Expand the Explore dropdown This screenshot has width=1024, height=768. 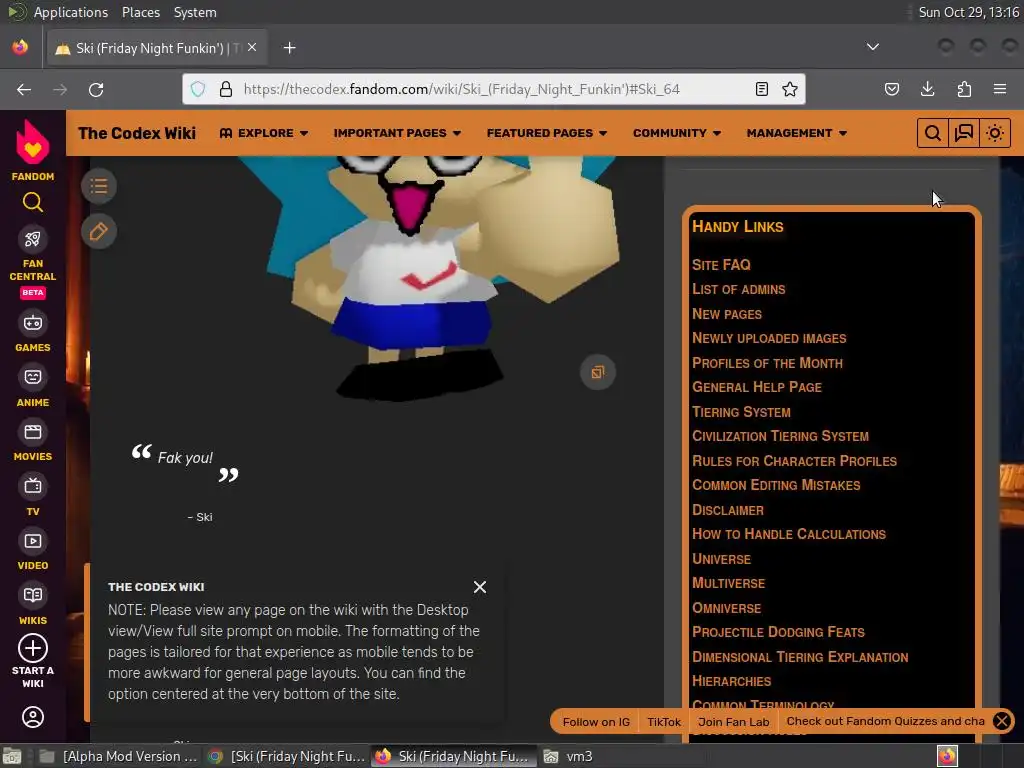tap(264, 133)
